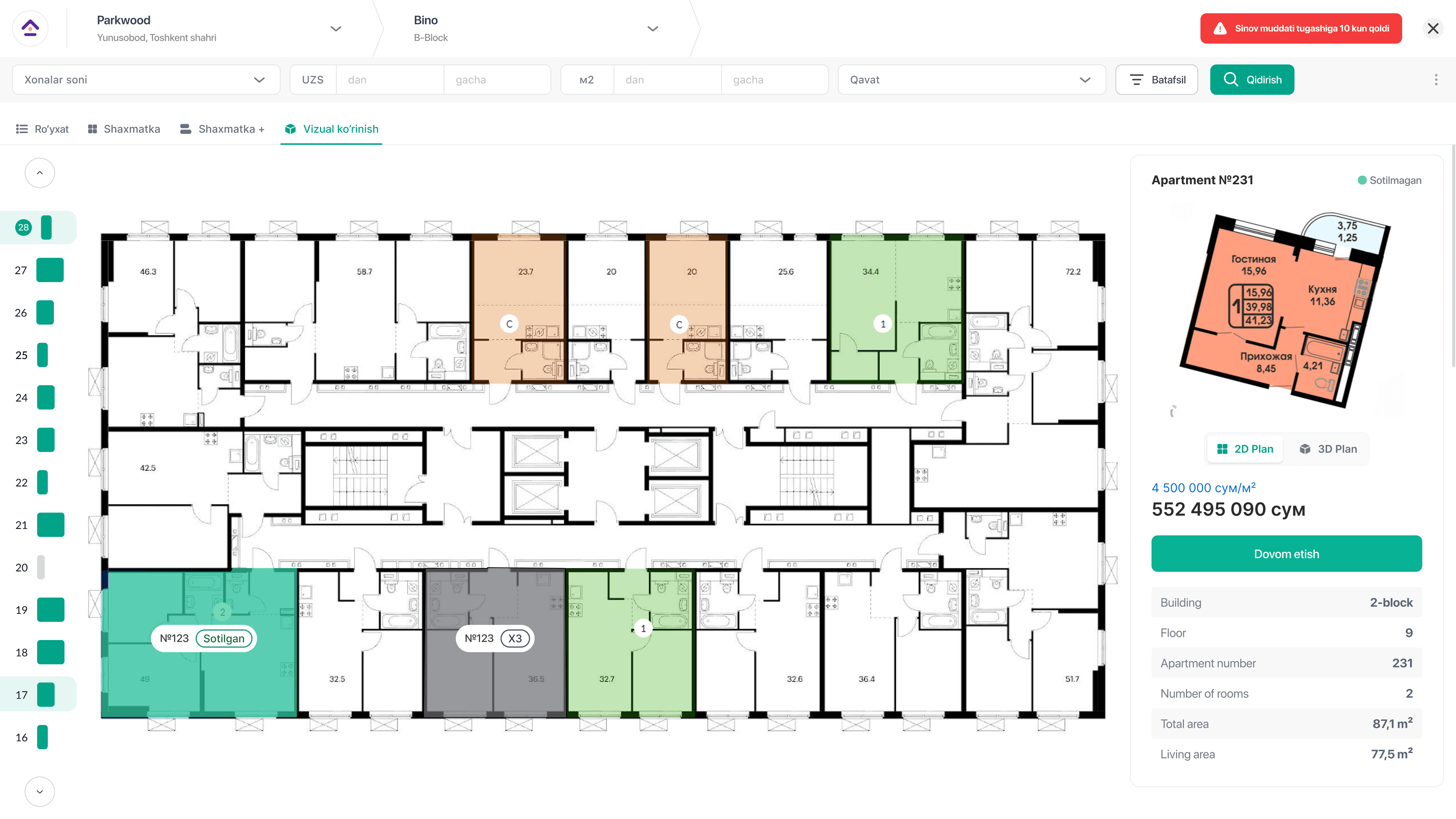The image size is (1456, 819).
Task: Click the Sotilgan badge on apartment №123
Action: coord(224,639)
